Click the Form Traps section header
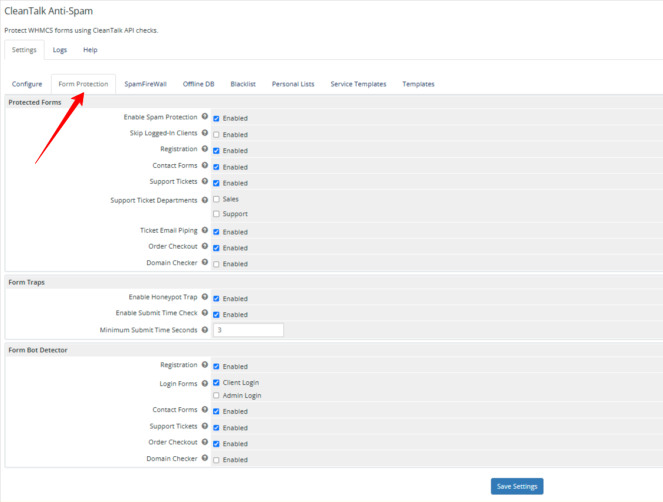This screenshot has height=502, width=663. pos(26,282)
